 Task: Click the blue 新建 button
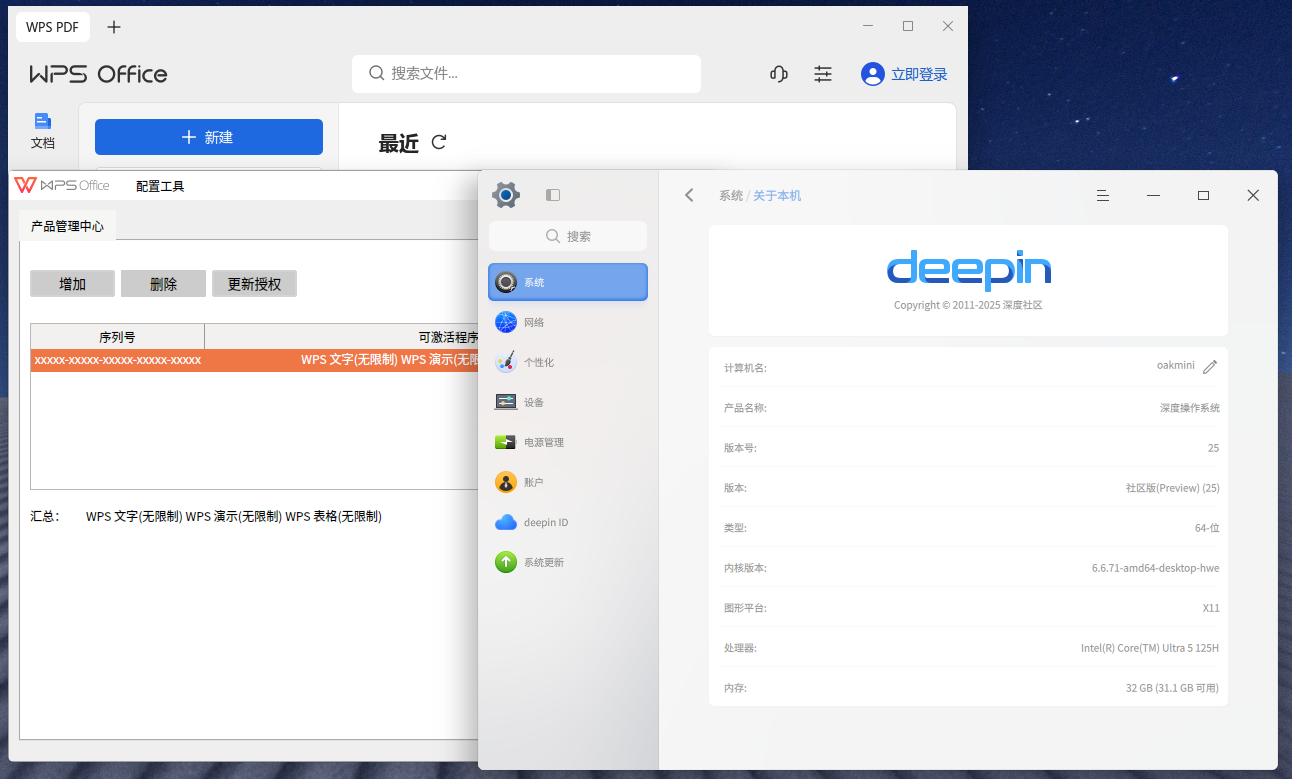click(209, 137)
